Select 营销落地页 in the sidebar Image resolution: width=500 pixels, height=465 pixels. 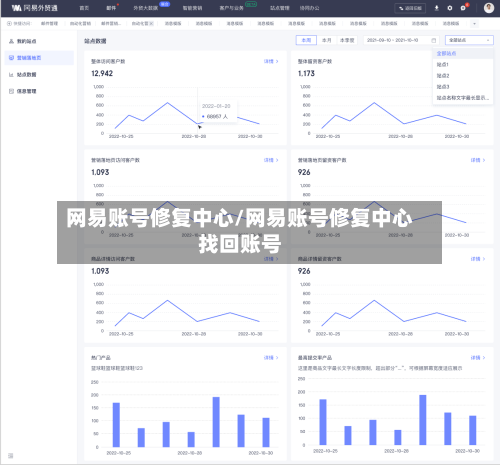click(29, 58)
